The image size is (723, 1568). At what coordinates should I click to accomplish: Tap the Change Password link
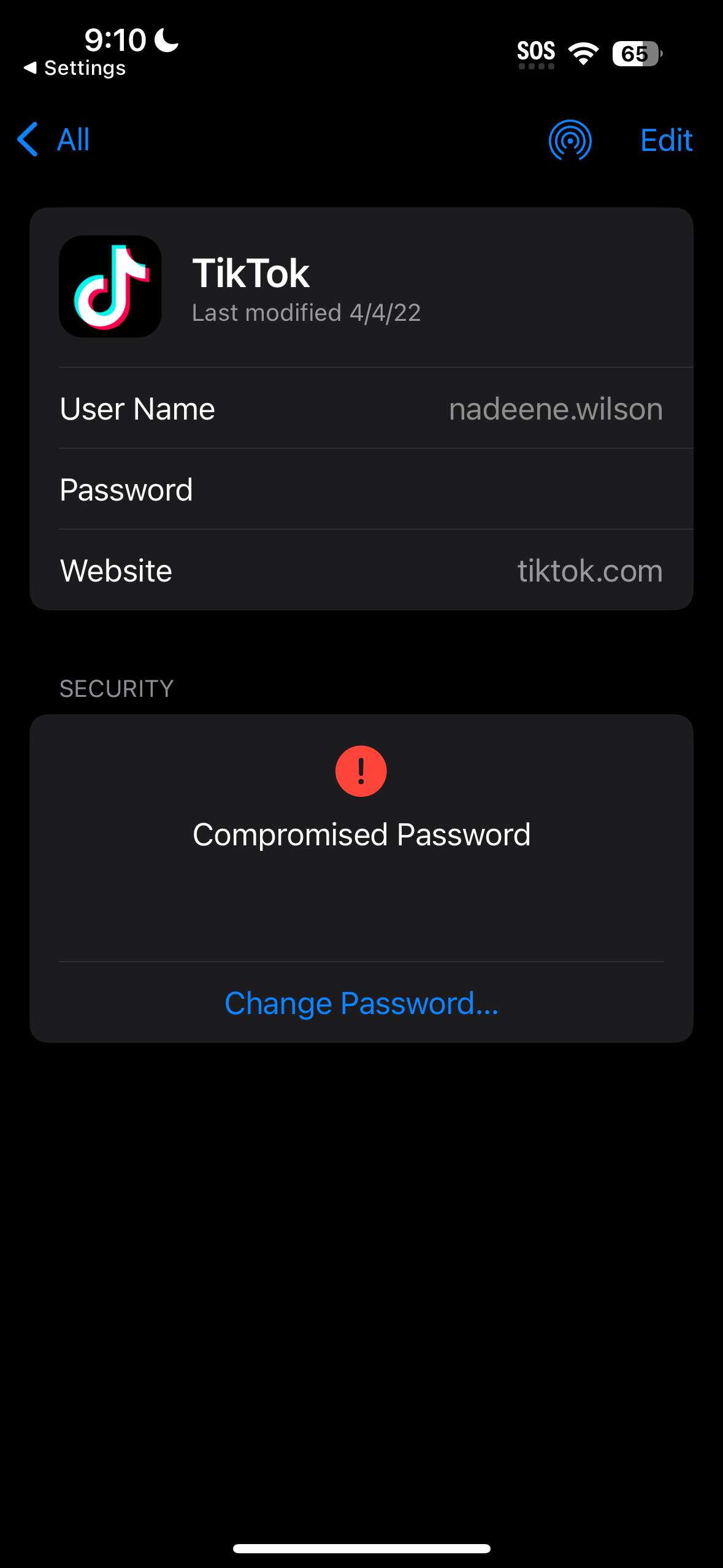(361, 1004)
